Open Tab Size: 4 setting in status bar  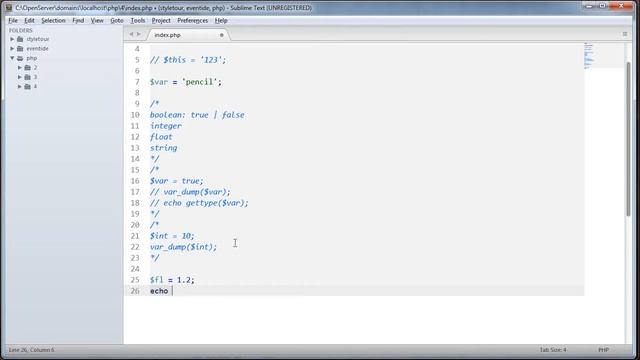pos(553,350)
